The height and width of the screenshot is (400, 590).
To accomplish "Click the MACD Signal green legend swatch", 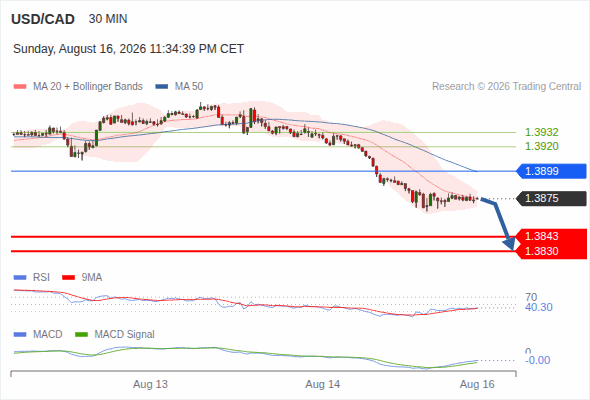I will point(81,335).
